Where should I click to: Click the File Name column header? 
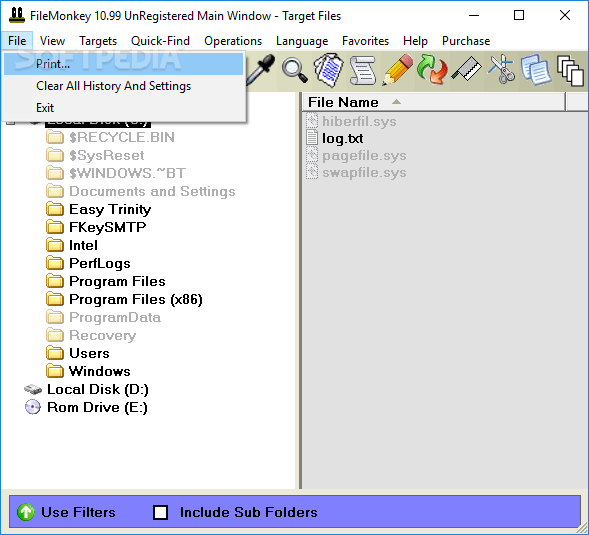pyautogui.click(x=433, y=102)
